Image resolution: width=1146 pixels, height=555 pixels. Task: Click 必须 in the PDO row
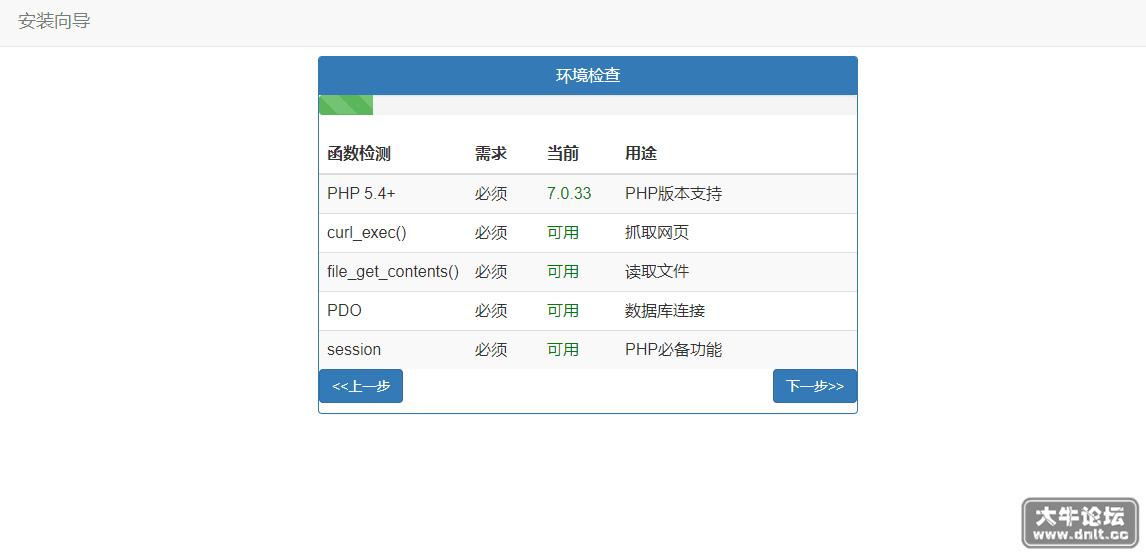click(x=491, y=311)
